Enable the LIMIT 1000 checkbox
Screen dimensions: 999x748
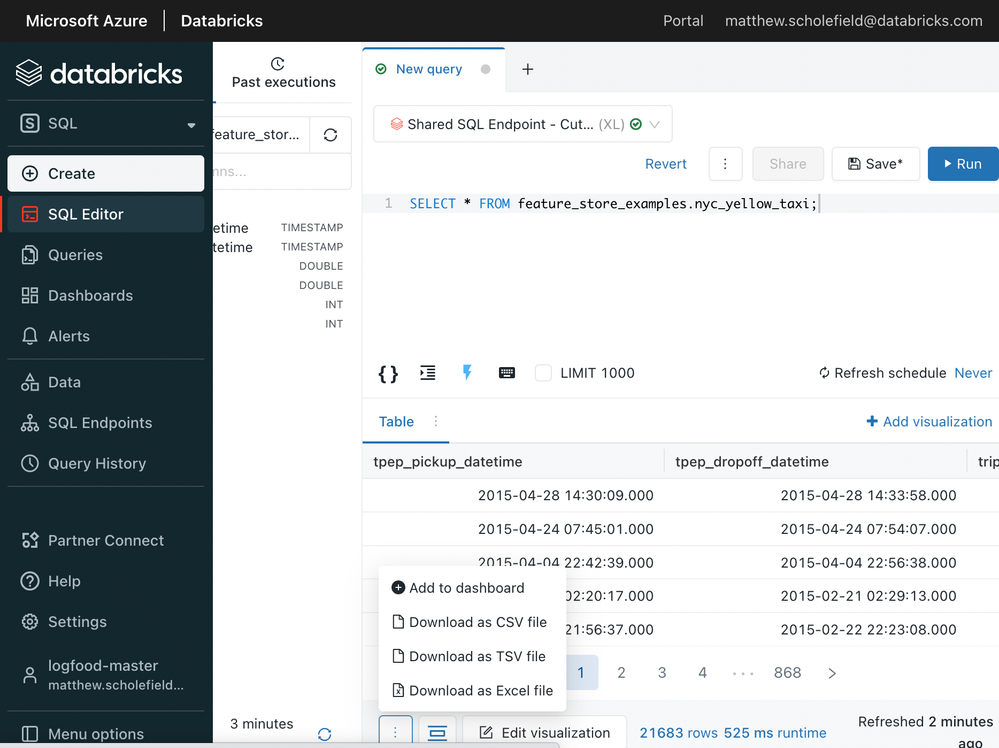click(543, 373)
